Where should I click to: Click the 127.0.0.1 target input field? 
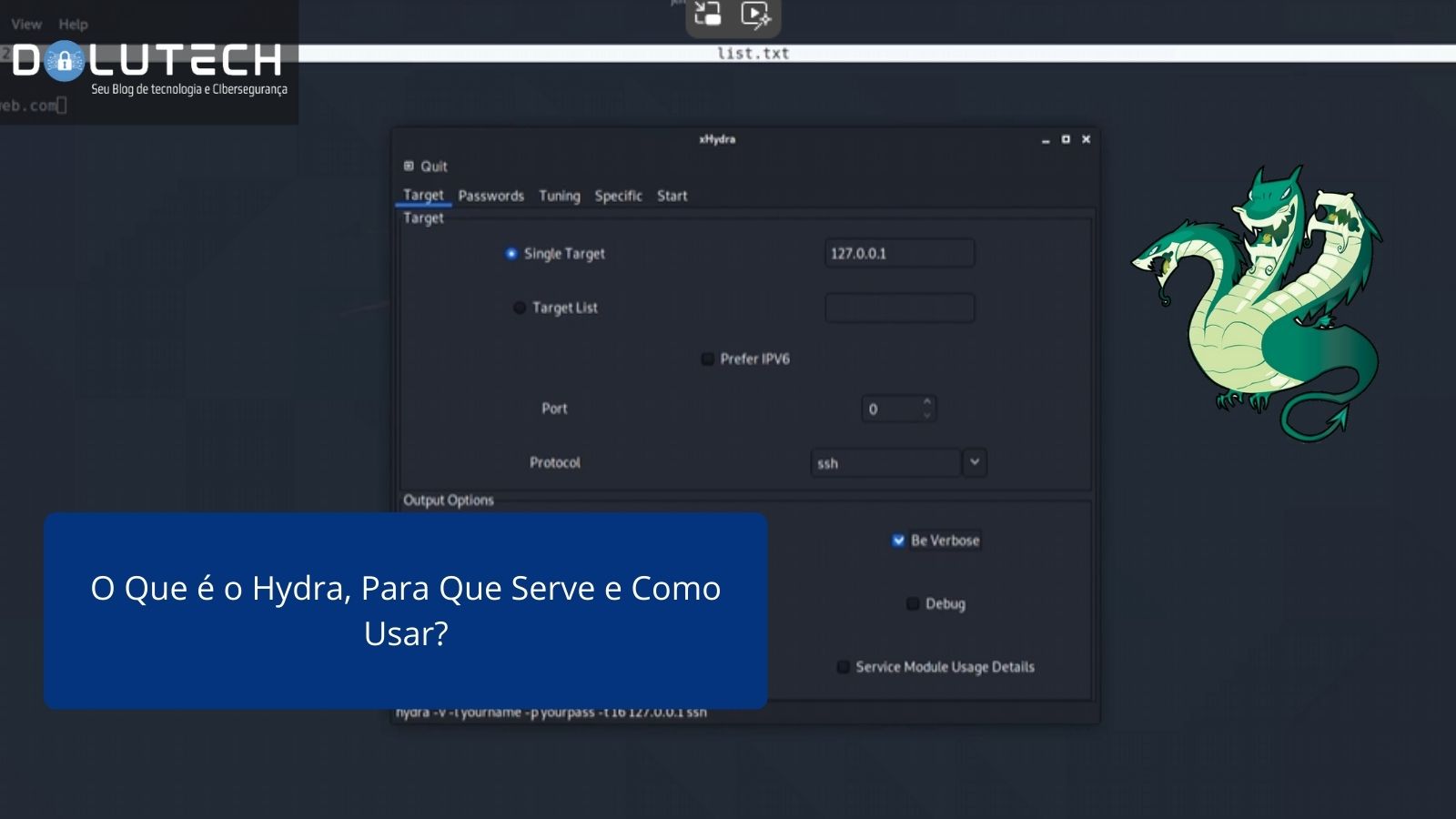tap(899, 253)
